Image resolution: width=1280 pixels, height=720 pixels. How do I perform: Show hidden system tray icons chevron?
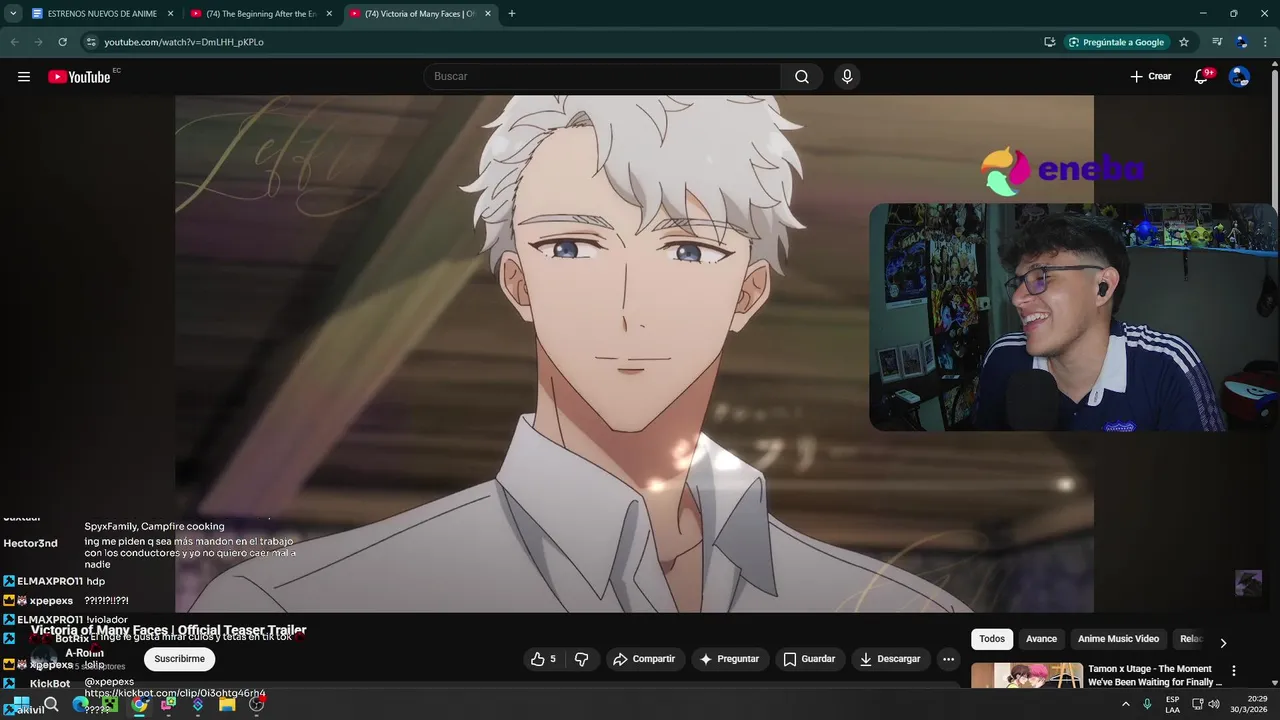pos(1126,704)
